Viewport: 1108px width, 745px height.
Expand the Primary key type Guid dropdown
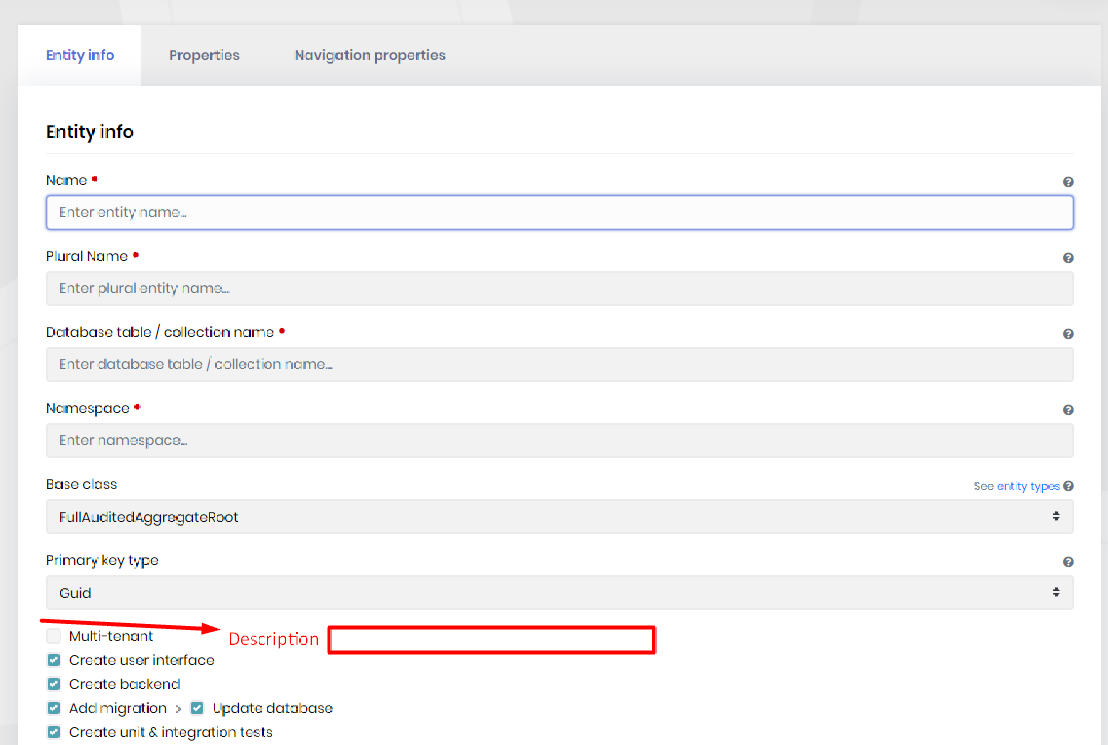coord(559,592)
